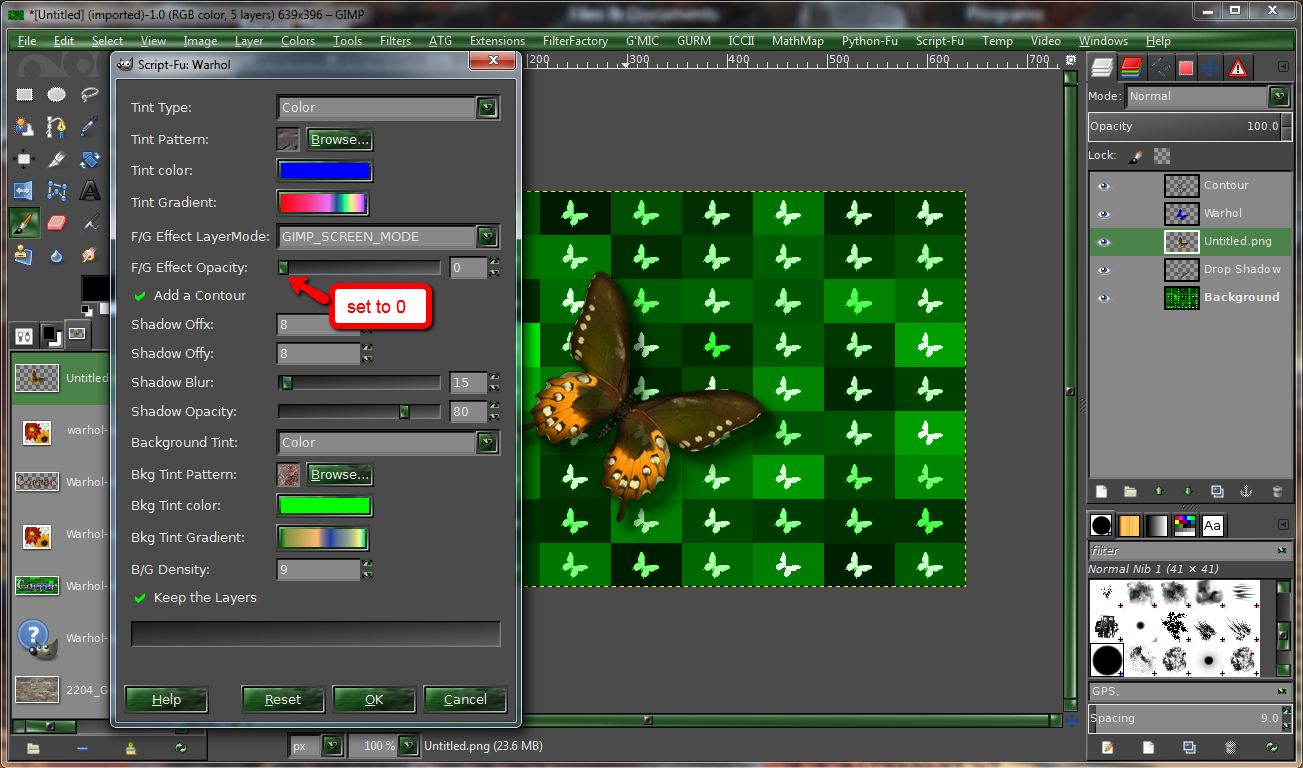The image size is (1303, 768).
Task: Open the Background Tint dropdown
Action: point(388,442)
